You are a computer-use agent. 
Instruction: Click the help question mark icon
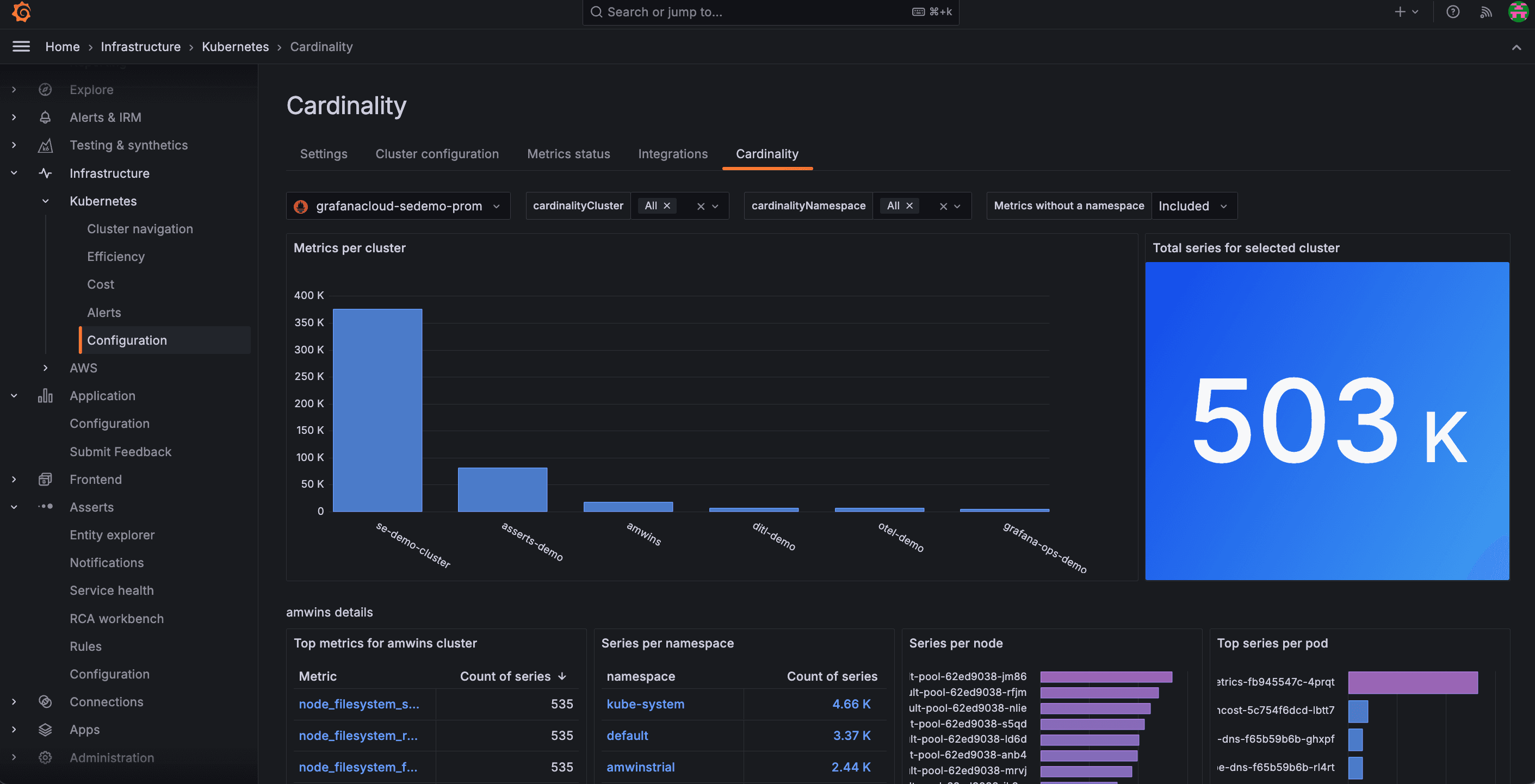(x=1453, y=12)
